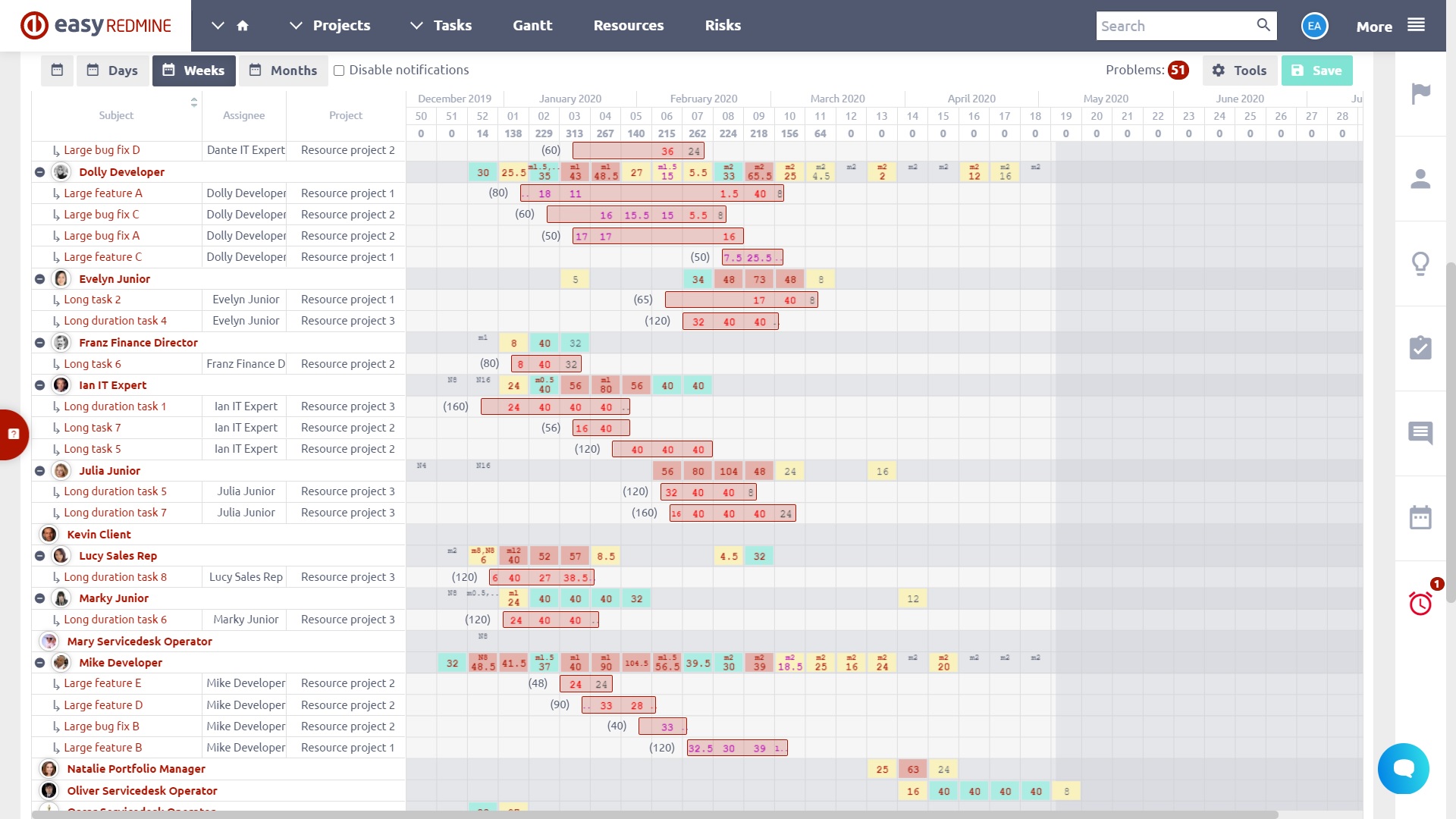Screen dimensions: 1456x819
Task: Collapse the Dolly Developer group
Action: tap(39, 172)
